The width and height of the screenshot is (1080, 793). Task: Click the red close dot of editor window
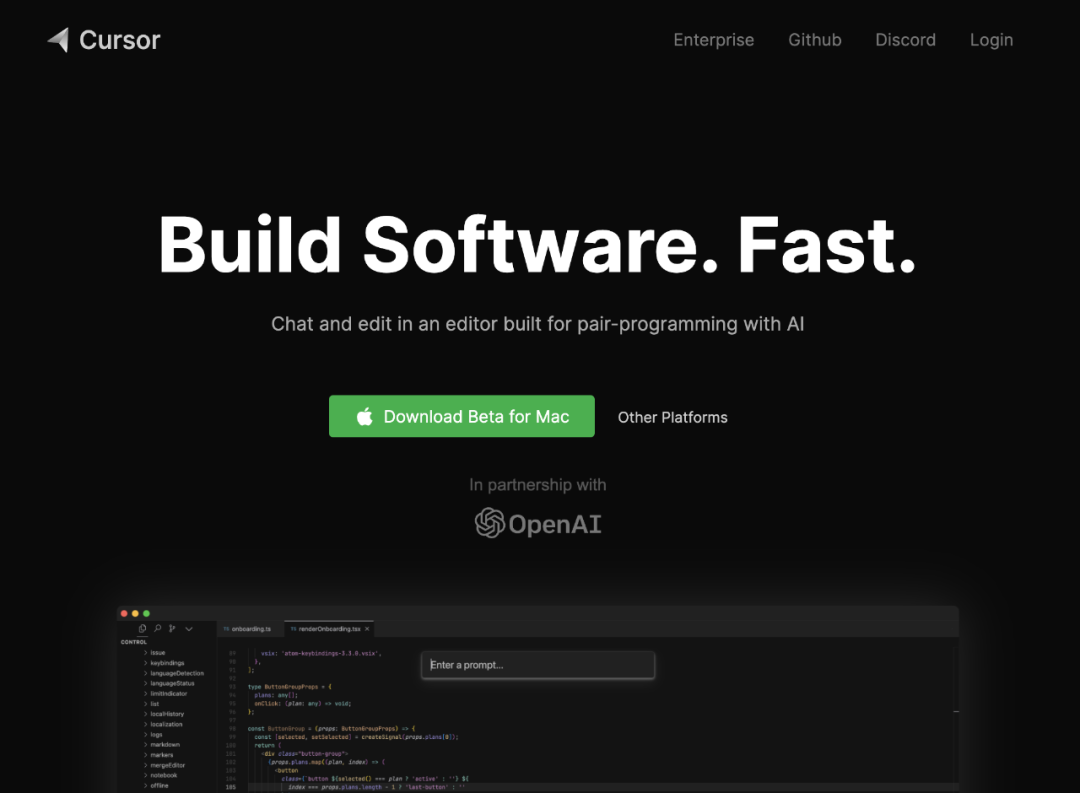click(124, 613)
